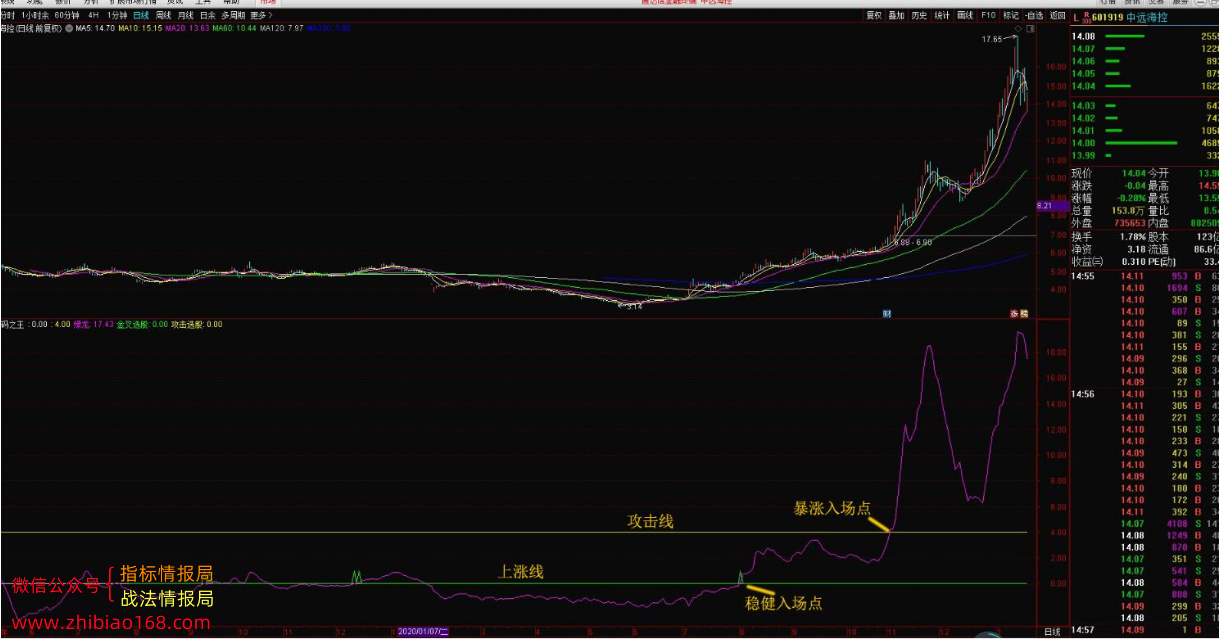The image size is (1222, 639).
Task: Switch to 月线 monthly period
Action: (x=185, y=16)
